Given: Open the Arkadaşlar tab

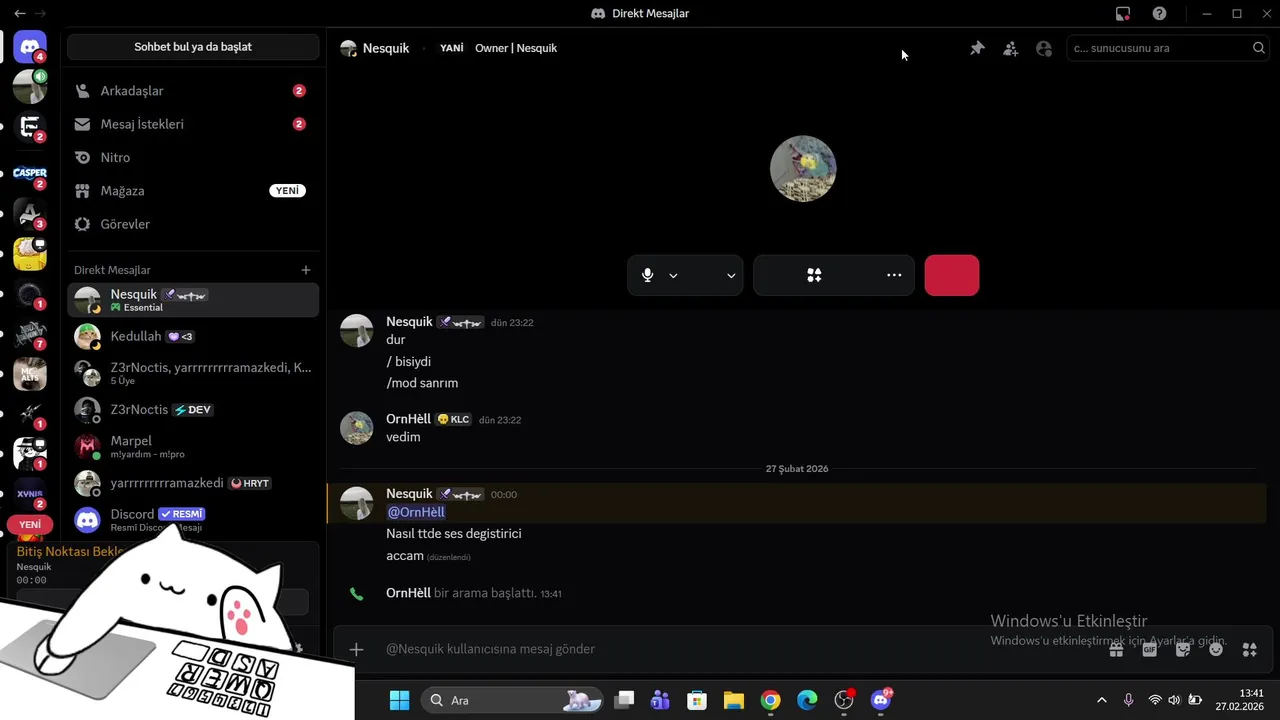Looking at the screenshot, I should (193, 91).
